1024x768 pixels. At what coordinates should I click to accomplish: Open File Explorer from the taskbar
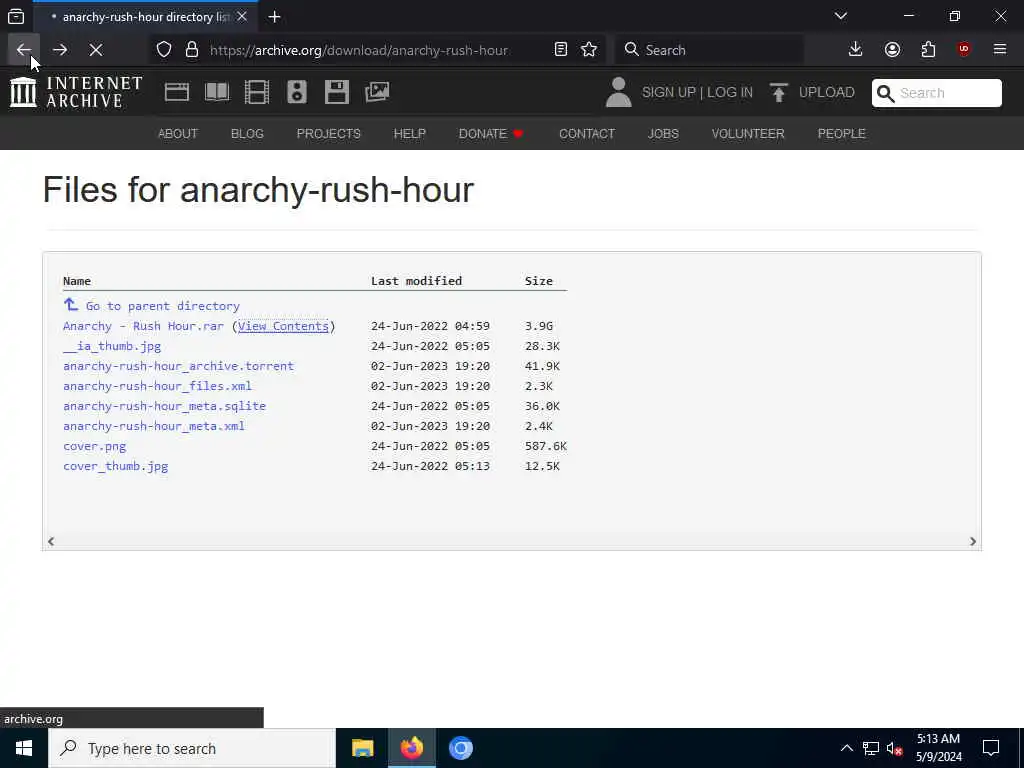pyautogui.click(x=362, y=748)
